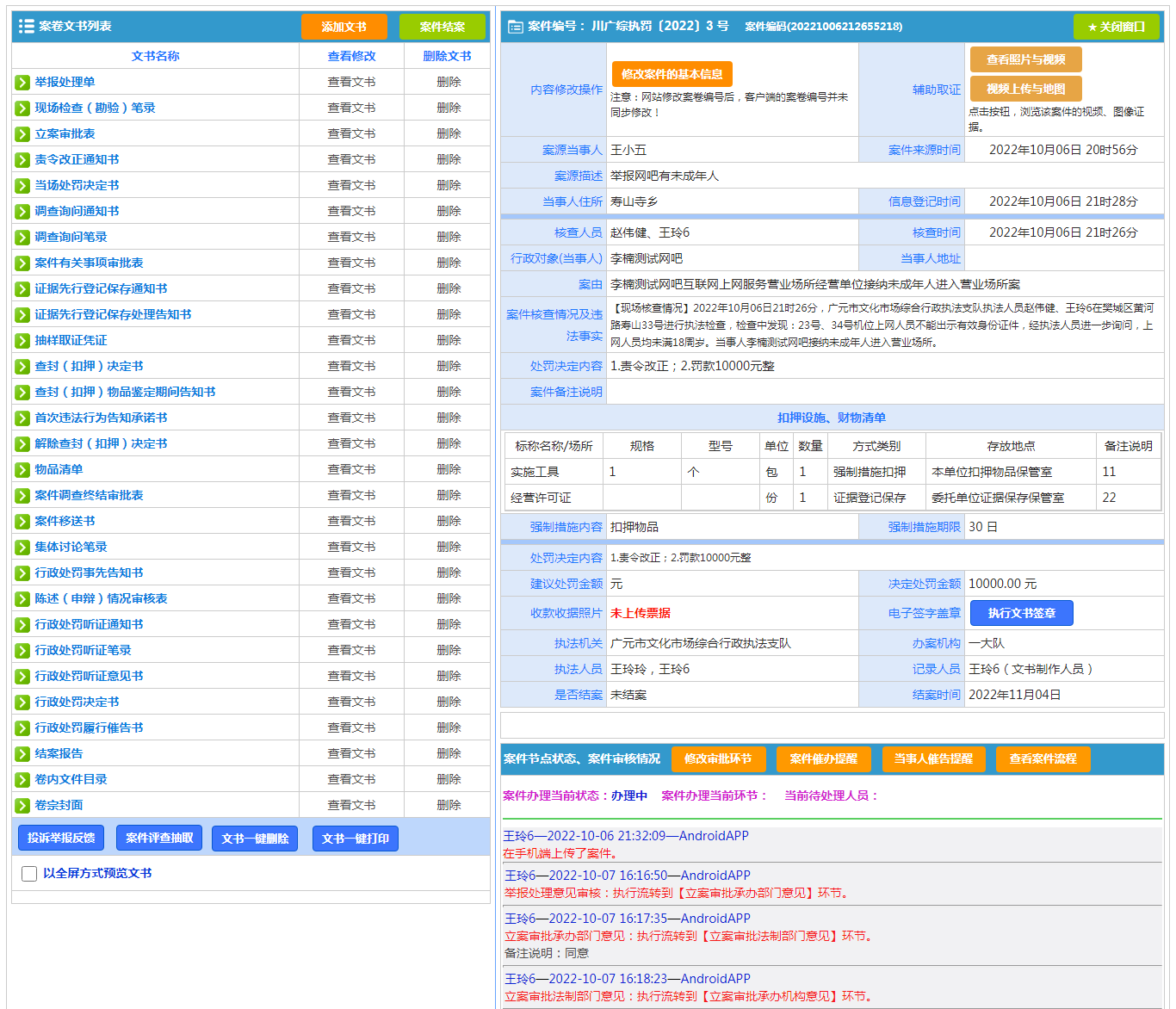1176x1009 pixels.
Task: Click 视频上传与地图 button
Action: pyautogui.click(x=1026, y=89)
